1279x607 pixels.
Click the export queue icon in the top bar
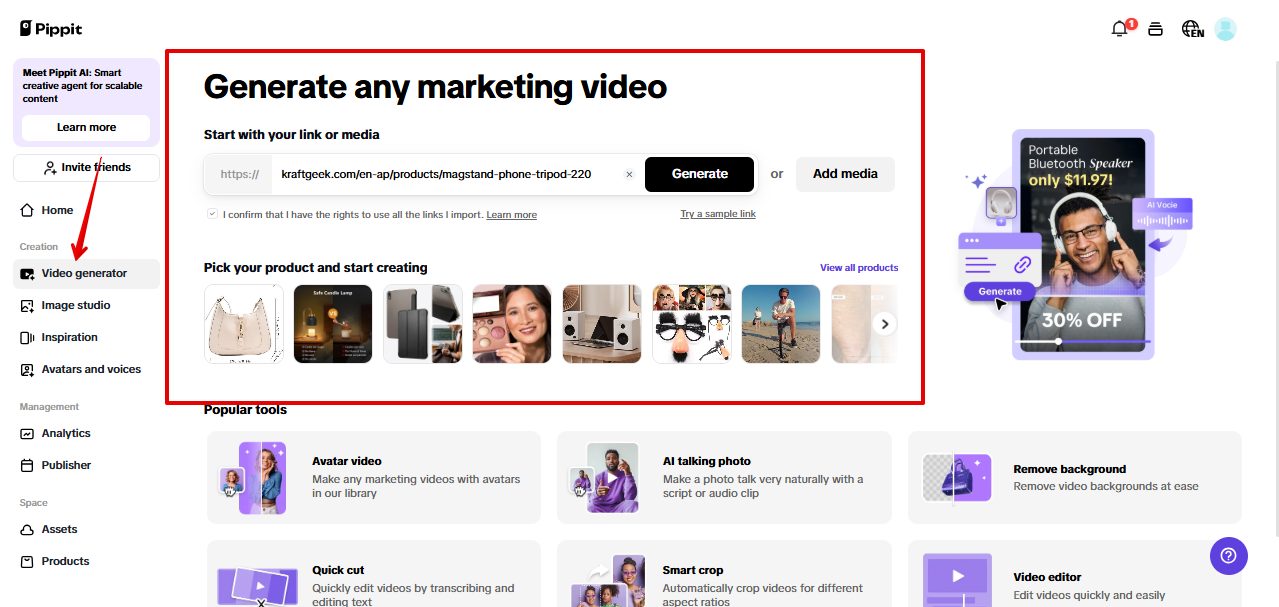pos(1155,29)
